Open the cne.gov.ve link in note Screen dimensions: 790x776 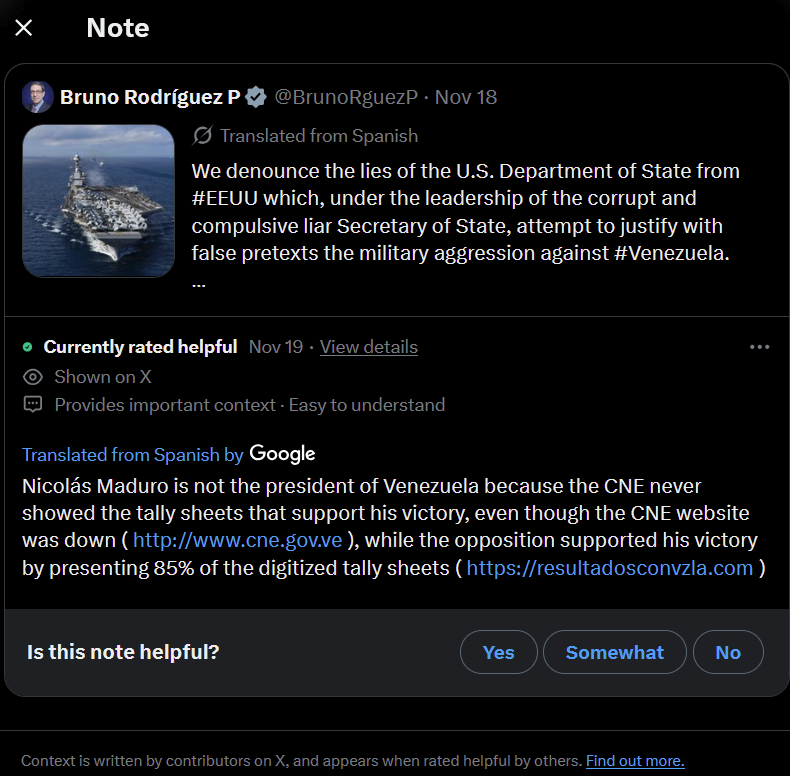point(238,541)
